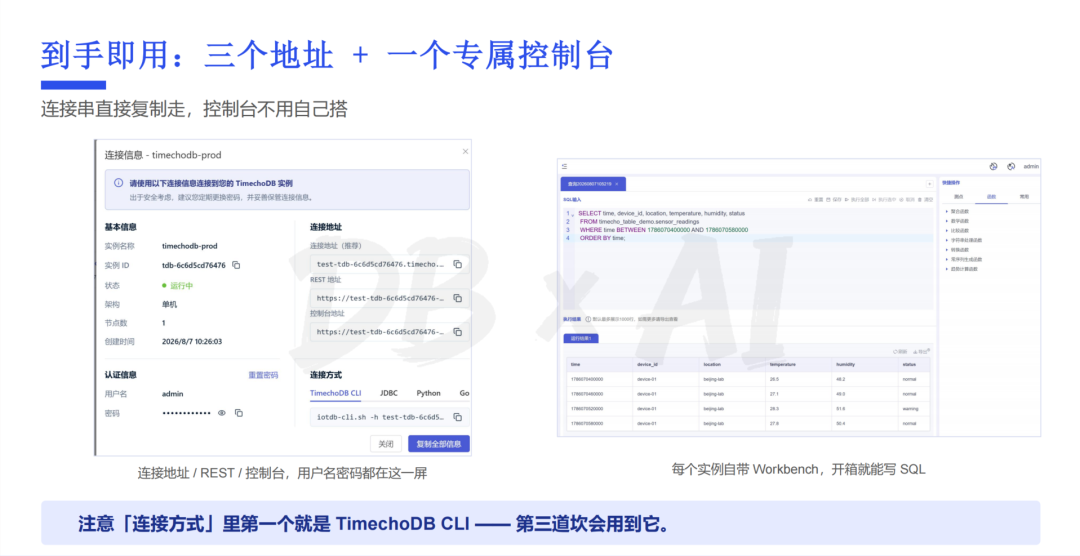1080x556 pixels.
Task: Click the second round icon next to admin
Action: (x=1011, y=167)
